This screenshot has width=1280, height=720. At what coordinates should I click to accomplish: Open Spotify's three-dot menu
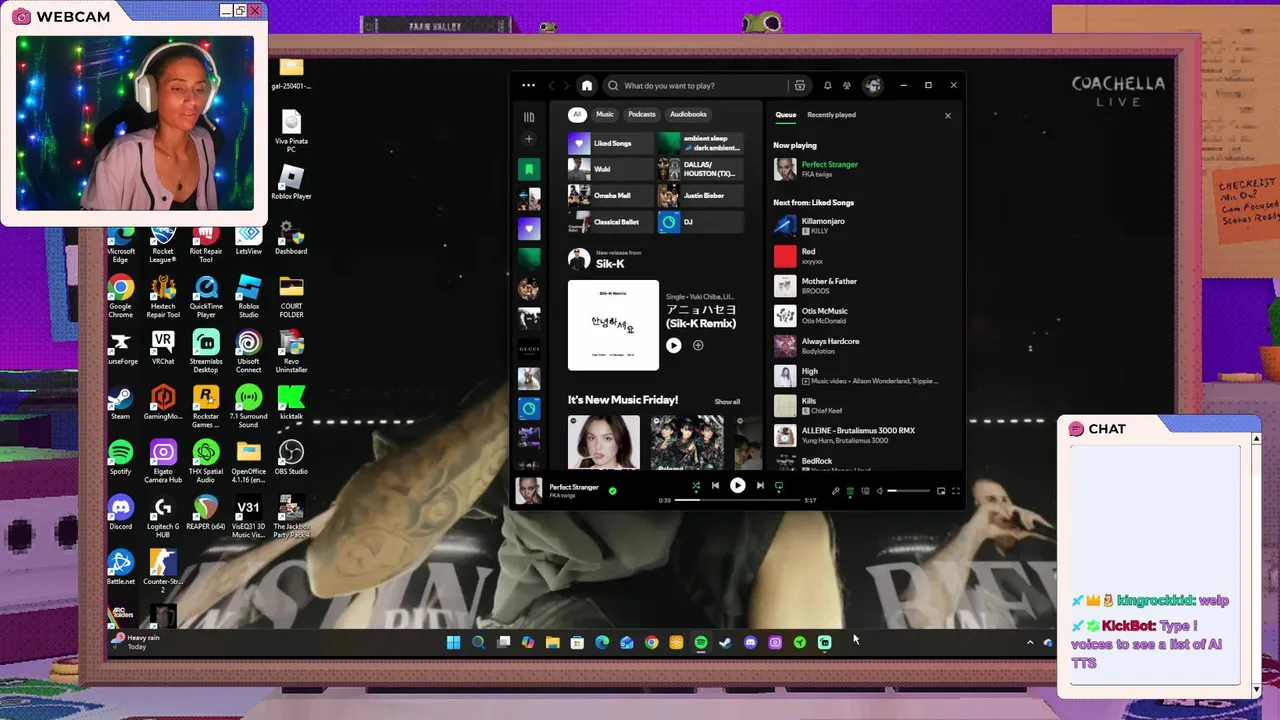tap(528, 86)
